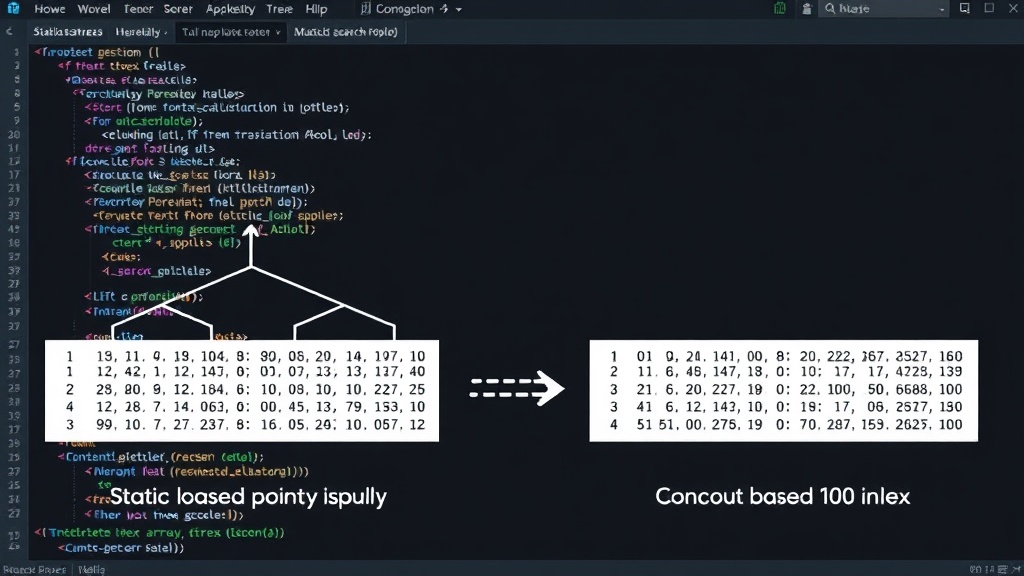The width and height of the screenshot is (1024, 576).
Task: Open the Tree menu
Action: point(280,9)
